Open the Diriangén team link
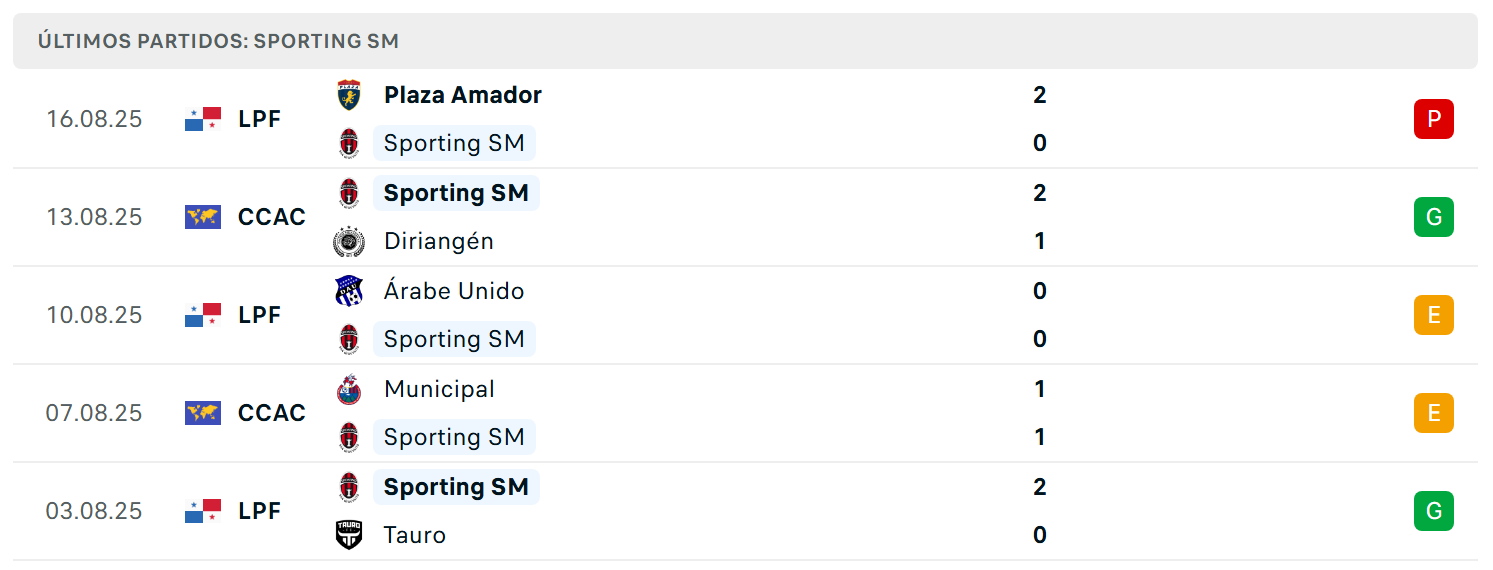The width and height of the screenshot is (1493, 570). (x=439, y=241)
